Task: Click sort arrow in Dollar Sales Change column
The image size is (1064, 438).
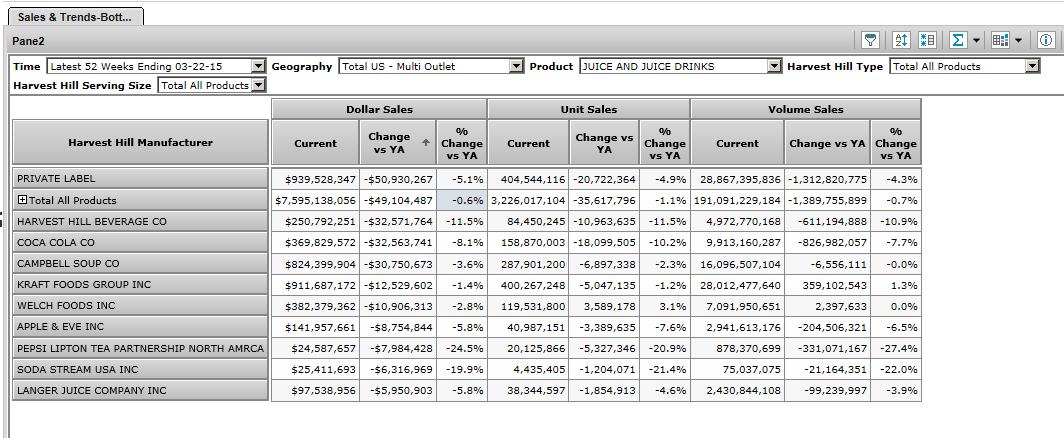Action: pyautogui.click(x=427, y=142)
